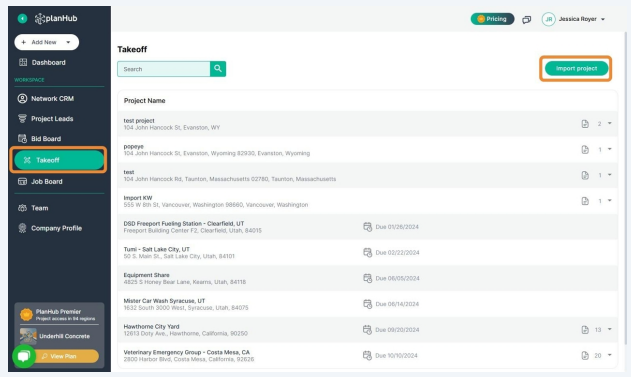Open the Add New dropdown

[47, 42]
